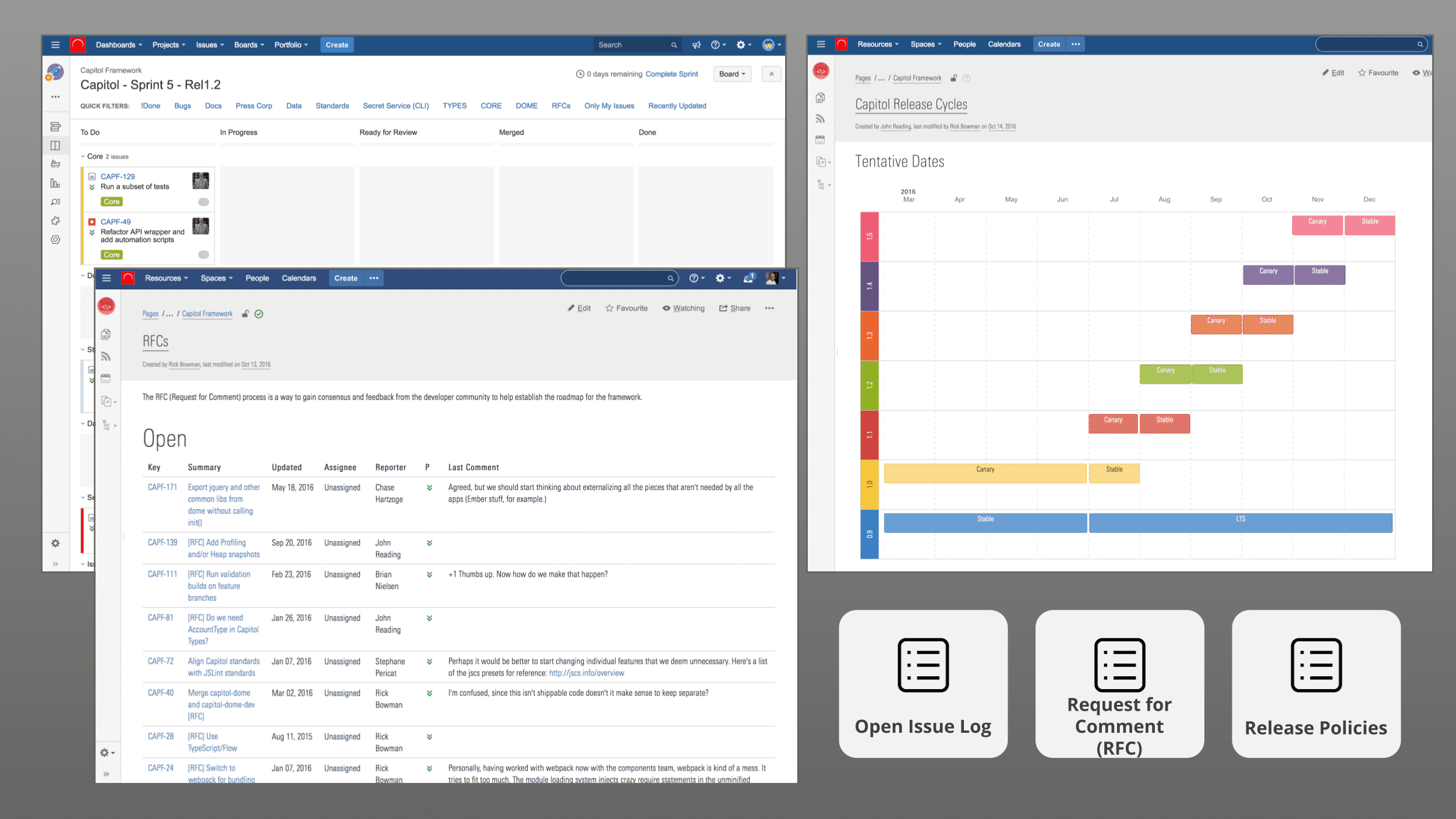Open the Blog feed icon in RFCs window sidebar
Screen dimensions: 1456x819
coord(106,356)
